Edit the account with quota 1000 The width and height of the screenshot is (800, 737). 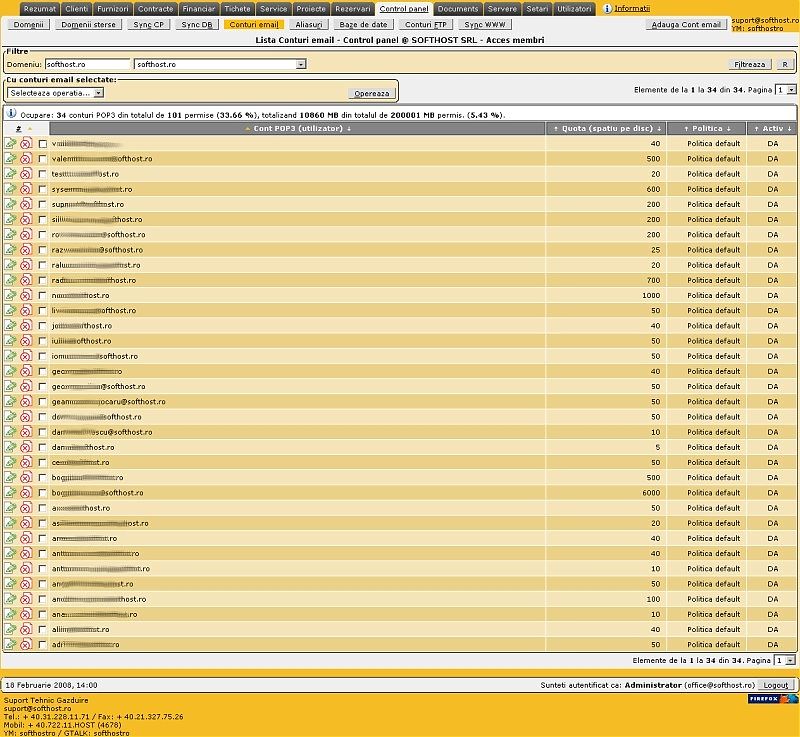pyautogui.click(x=10, y=295)
